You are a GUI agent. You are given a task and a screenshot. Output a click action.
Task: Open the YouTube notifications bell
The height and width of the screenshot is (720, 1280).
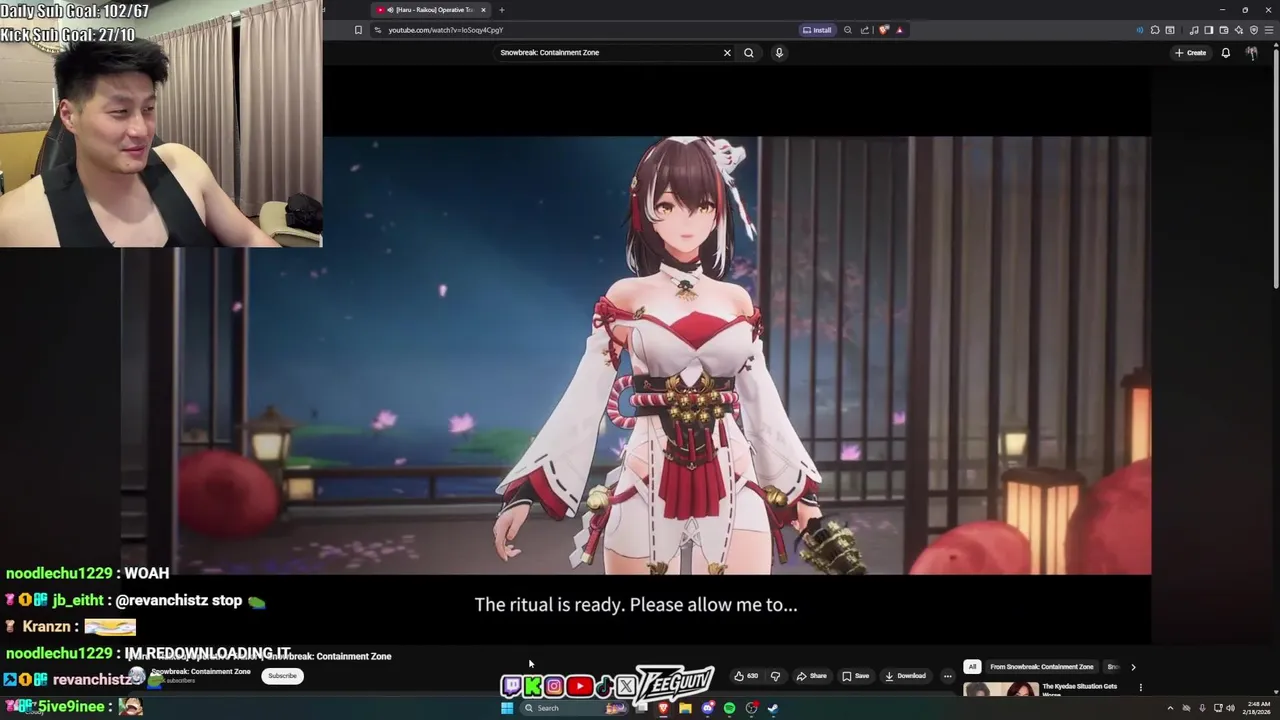pyautogui.click(x=1225, y=52)
